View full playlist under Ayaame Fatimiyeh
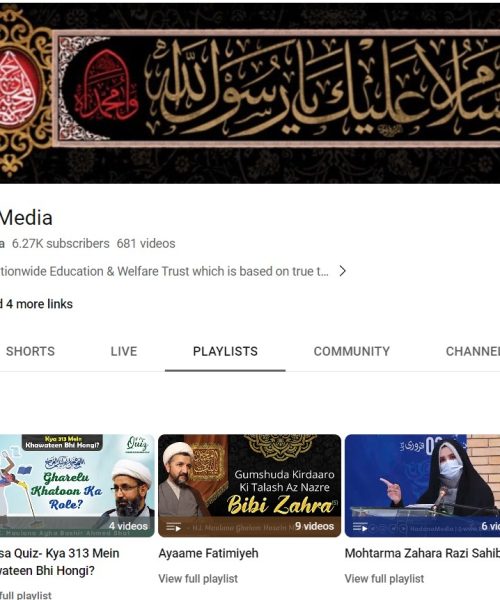 [x=198, y=579]
